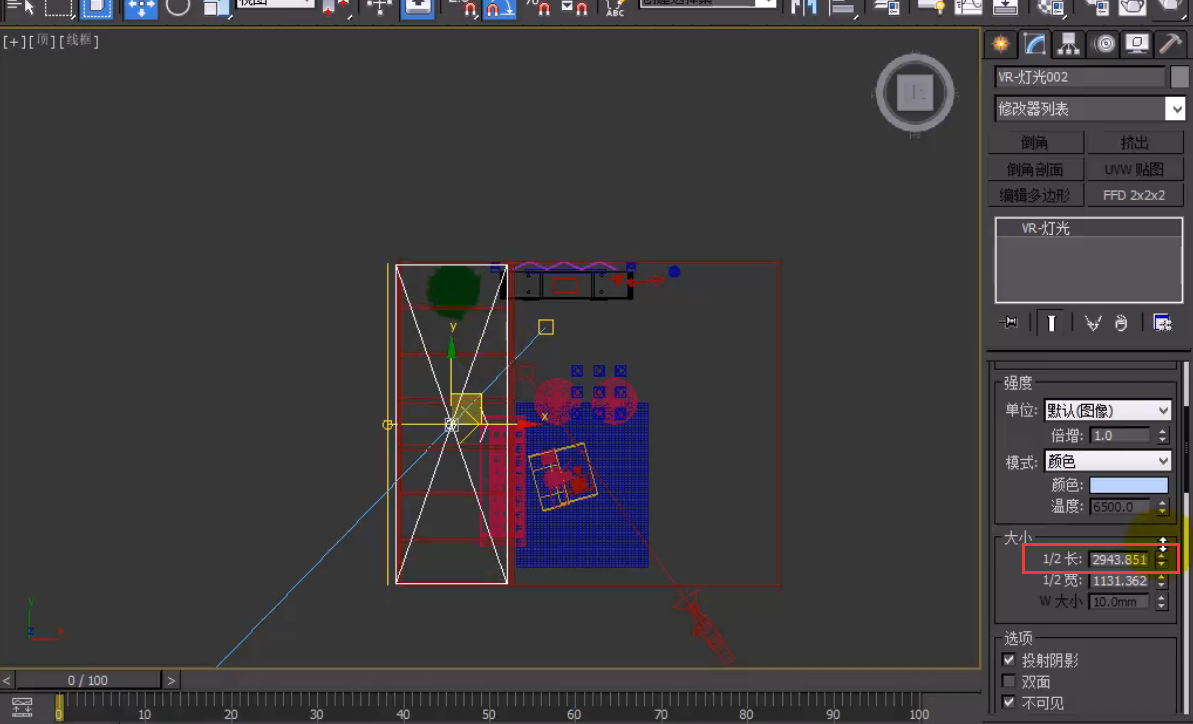Open the 单位 units dropdown
Screen dimensions: 1193x724
point(1107,410)
